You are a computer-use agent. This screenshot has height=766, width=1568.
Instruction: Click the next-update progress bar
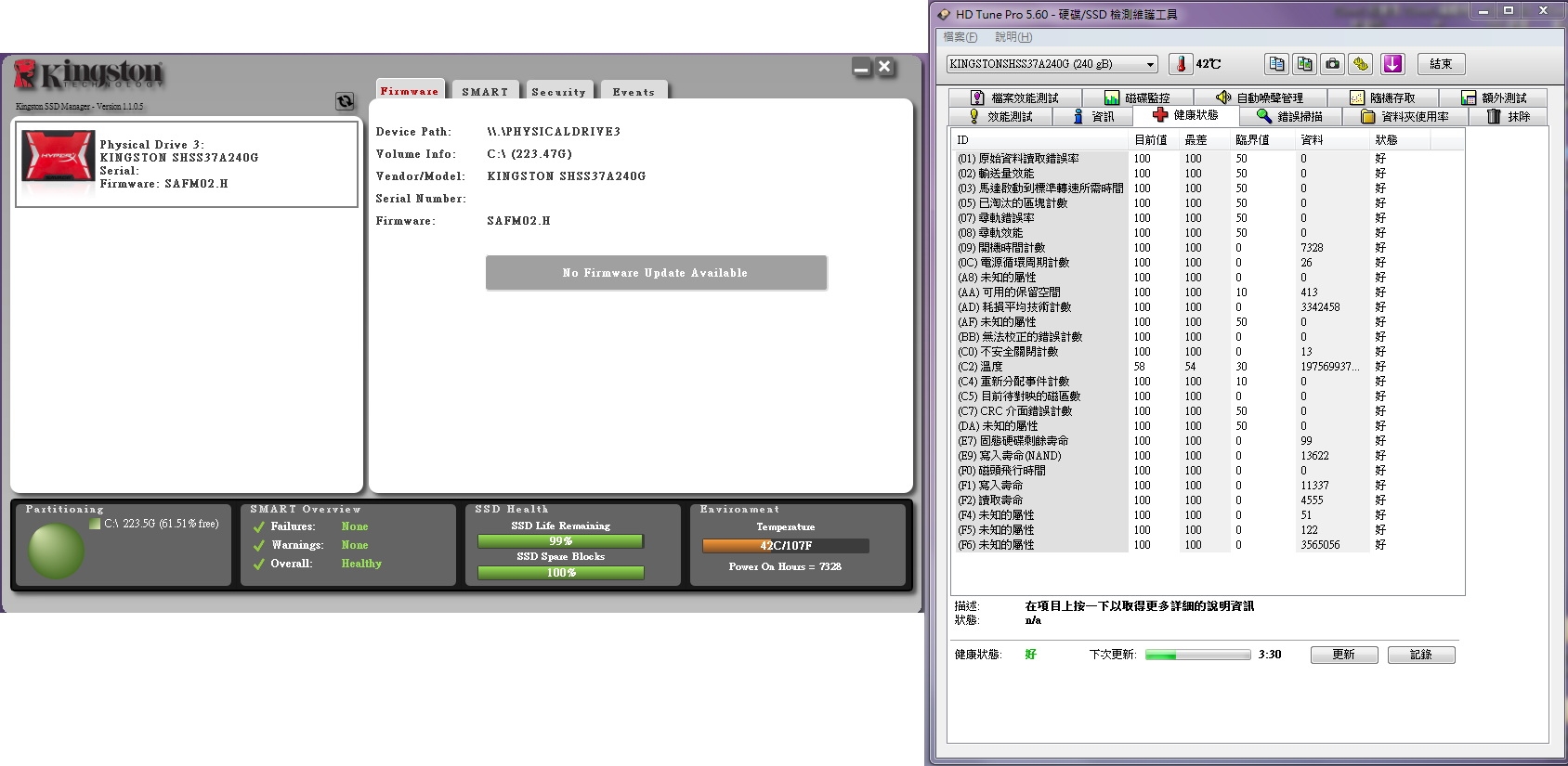pos(1198,655)
